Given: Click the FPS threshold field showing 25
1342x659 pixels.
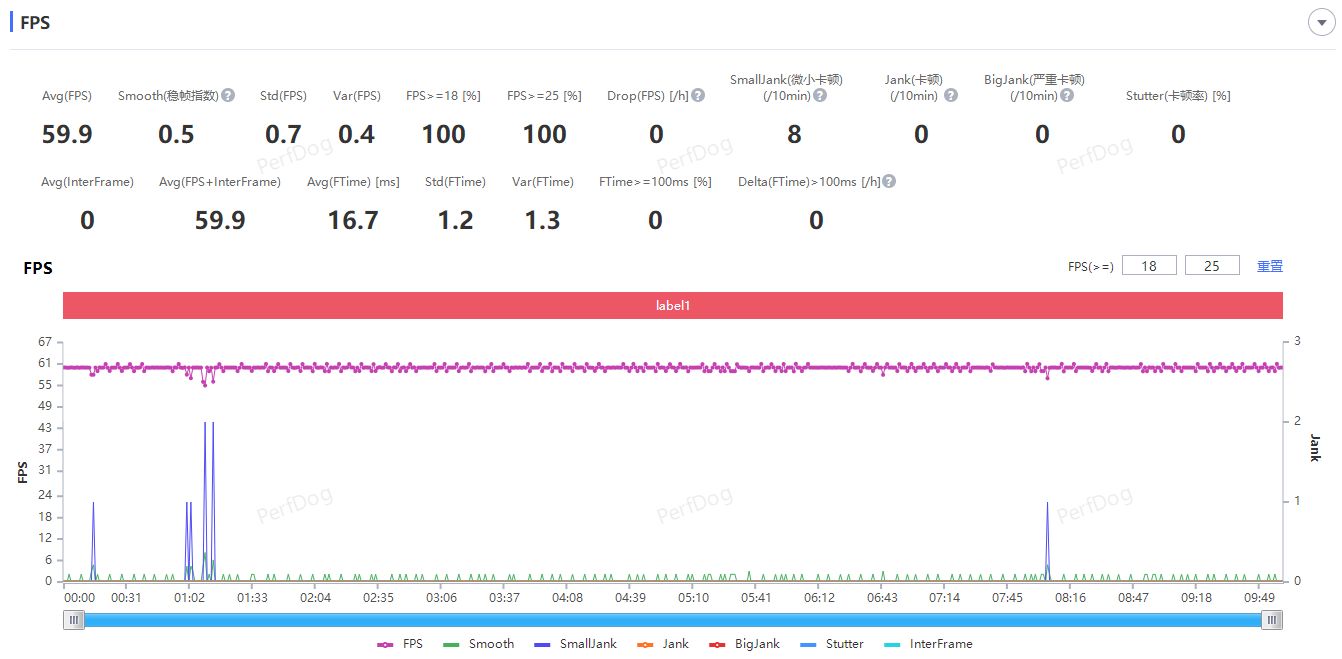Looking at the screenshot, I should [1212, 266].
